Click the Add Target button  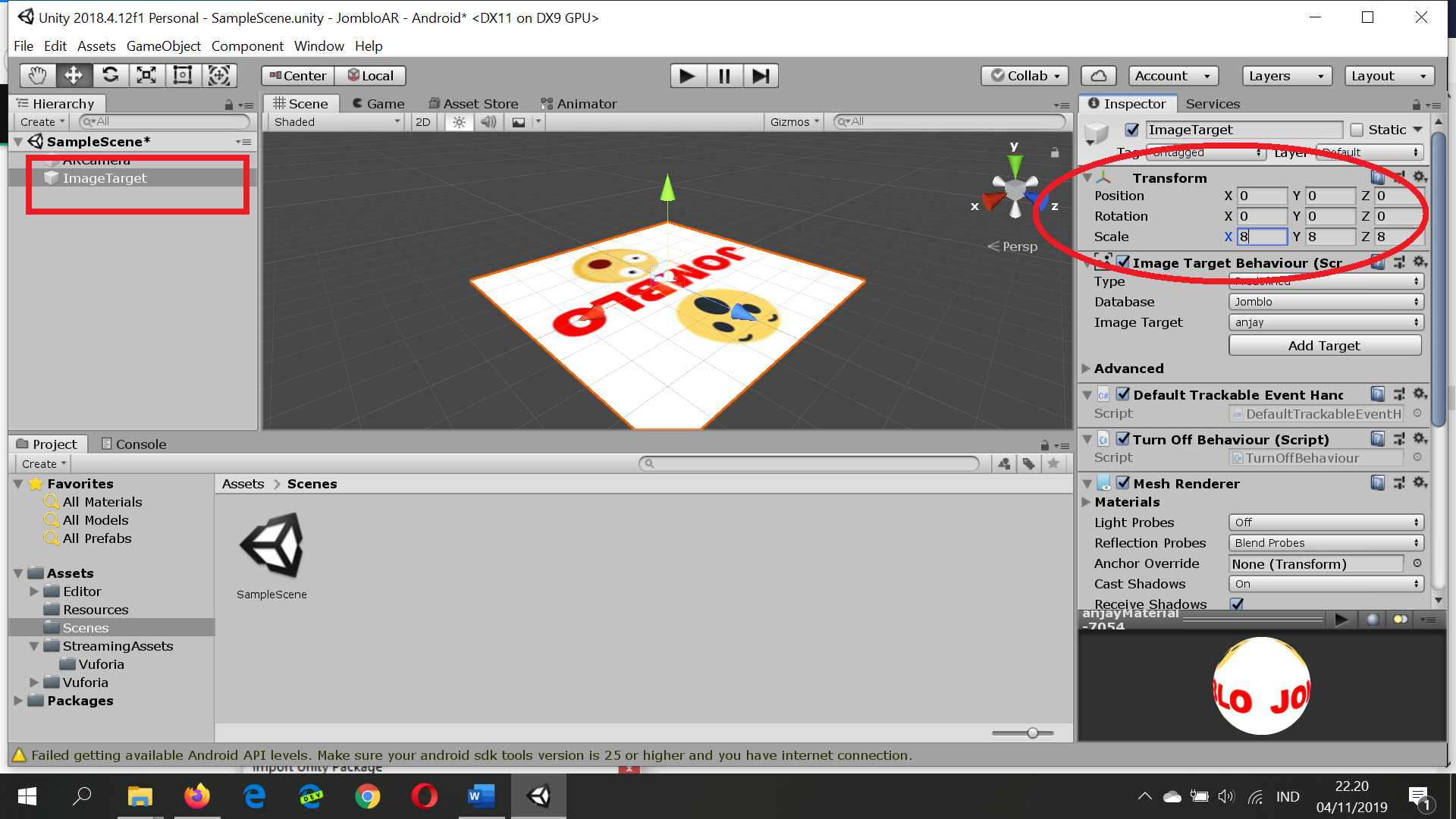[1324, 346]
